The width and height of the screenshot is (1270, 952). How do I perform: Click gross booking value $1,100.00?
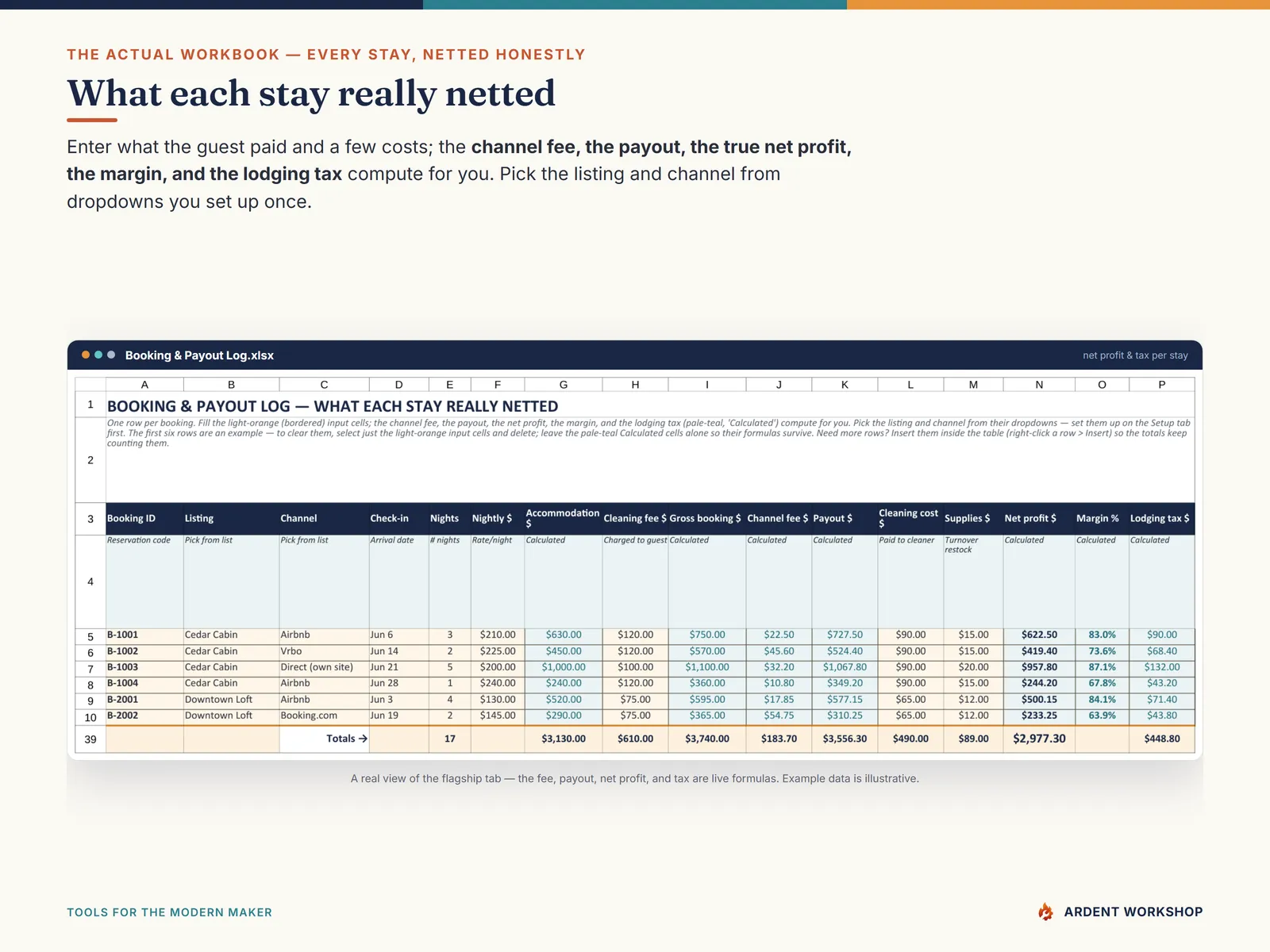click(707, 667)
